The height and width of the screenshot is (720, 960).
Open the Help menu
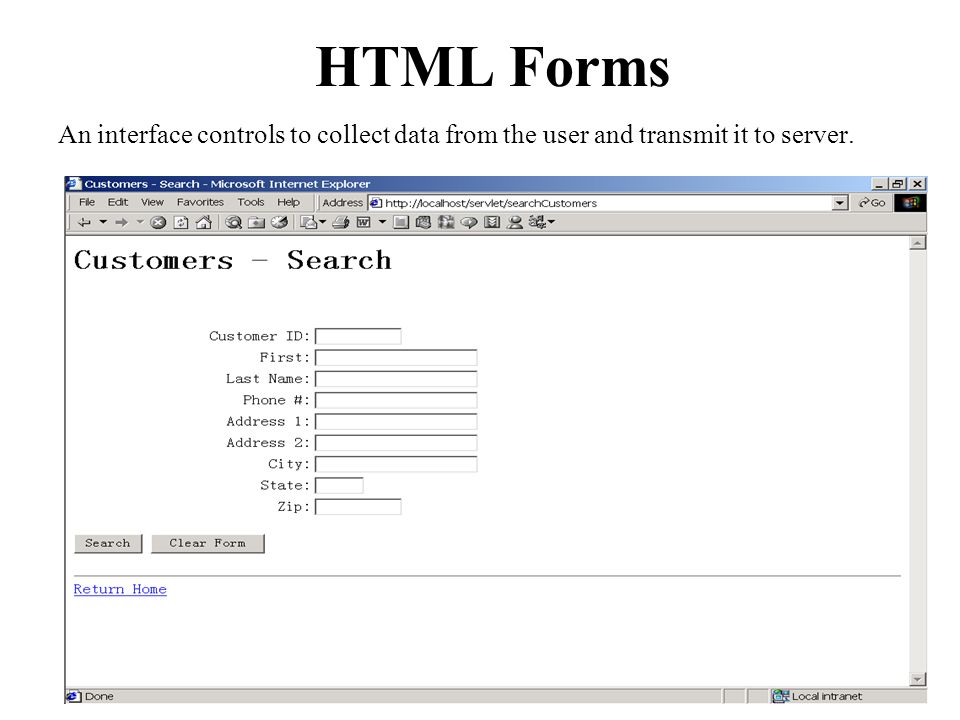tap(288, 202)
